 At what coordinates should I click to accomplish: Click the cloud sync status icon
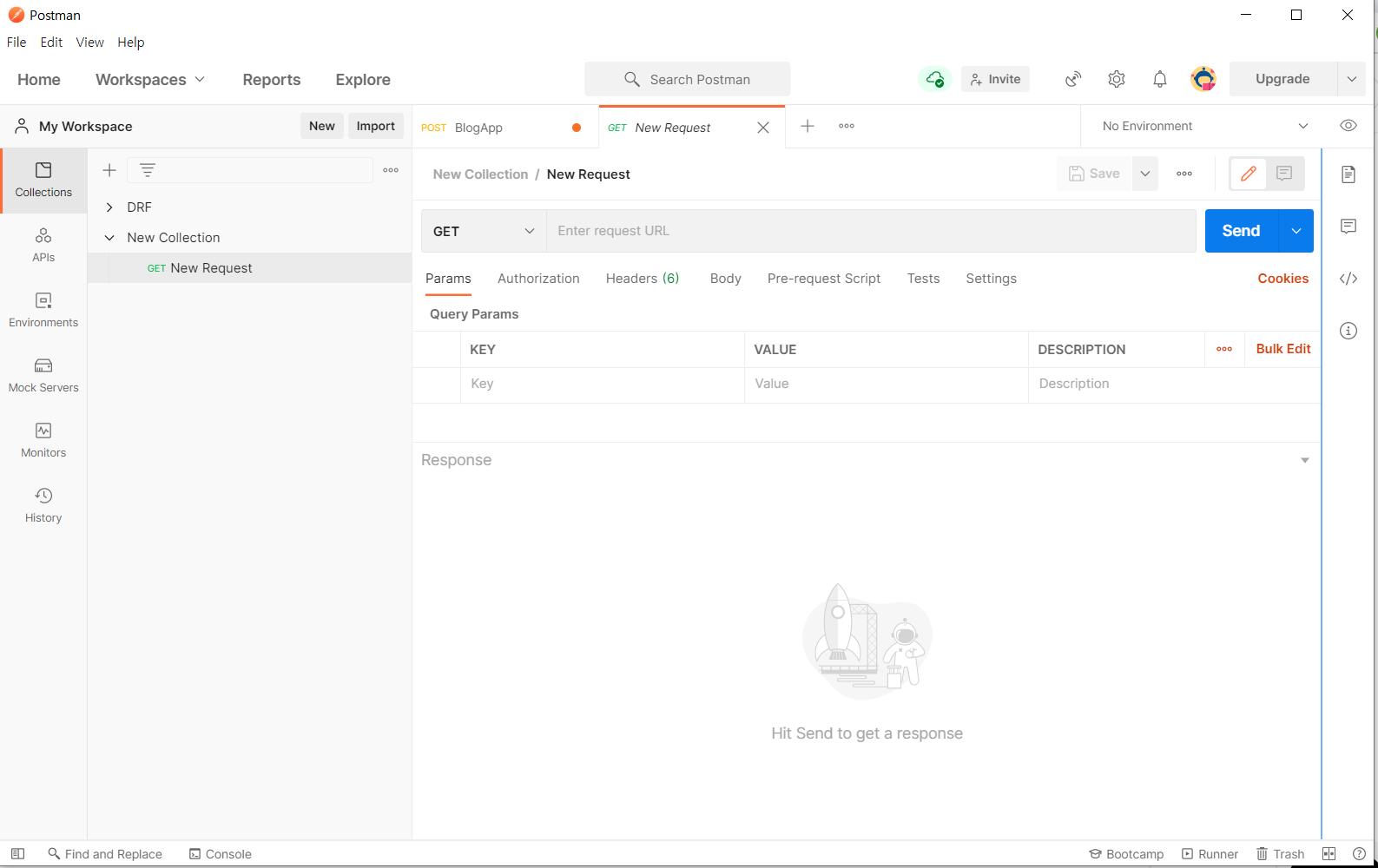tap(935, 79)
